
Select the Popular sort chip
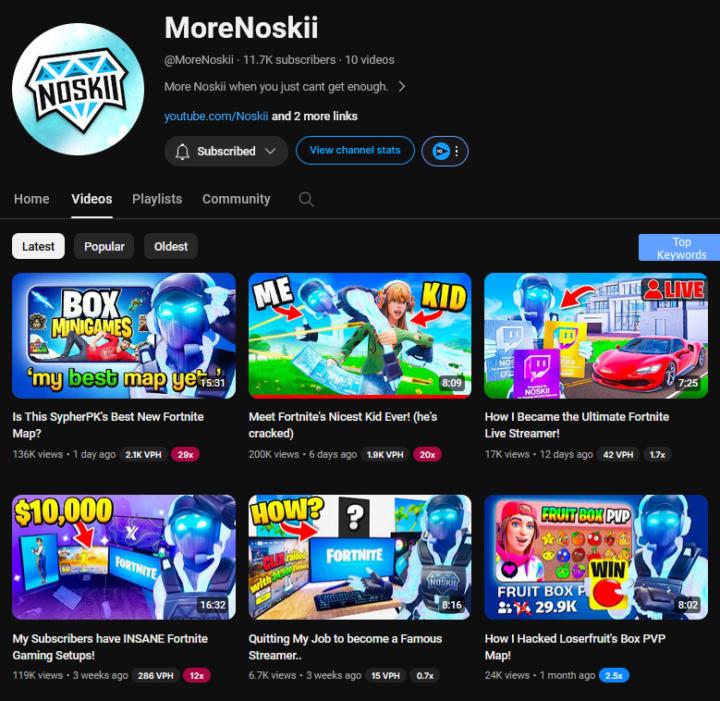click(104, 246)
